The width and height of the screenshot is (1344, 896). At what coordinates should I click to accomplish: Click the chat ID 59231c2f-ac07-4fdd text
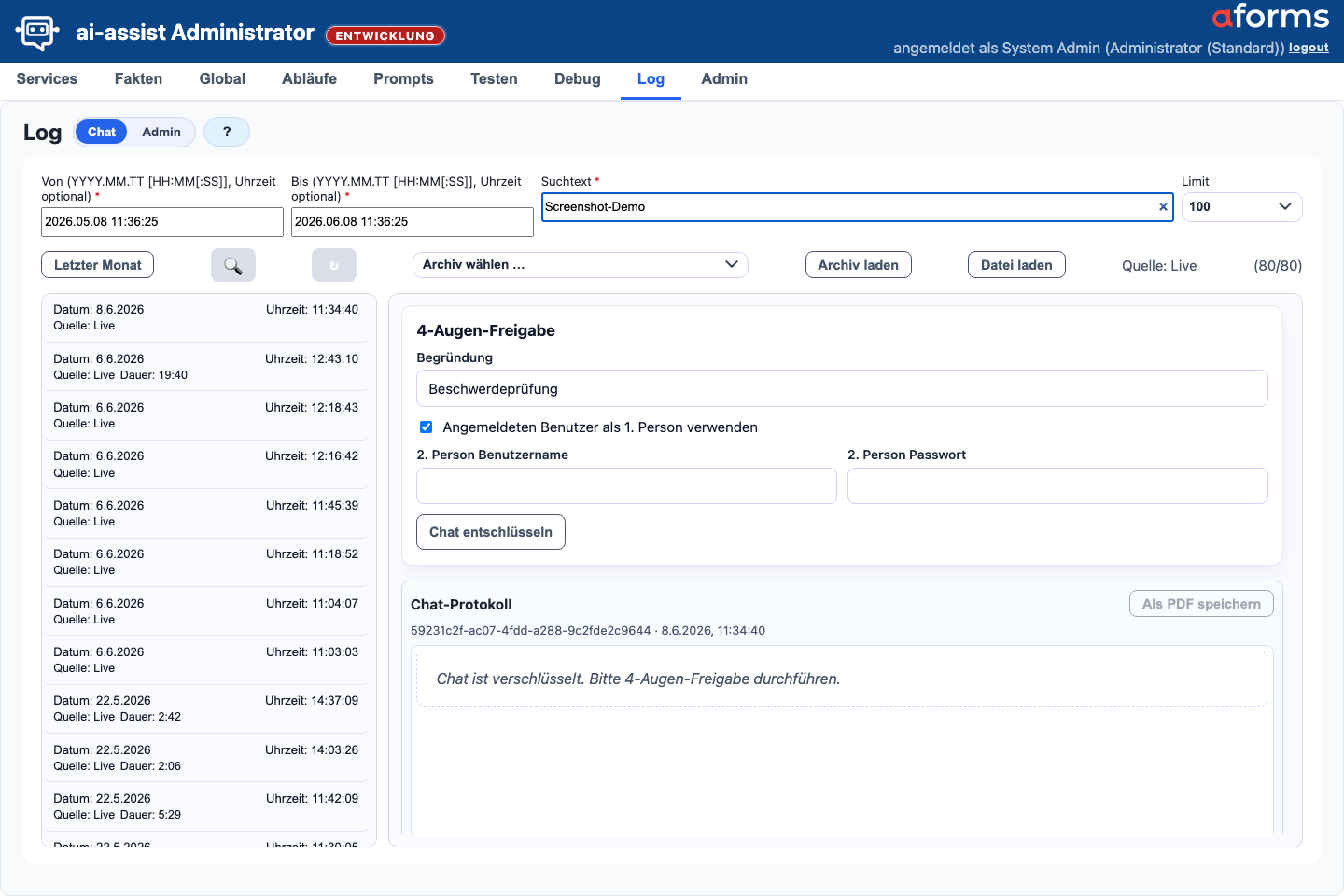(530, 631)
